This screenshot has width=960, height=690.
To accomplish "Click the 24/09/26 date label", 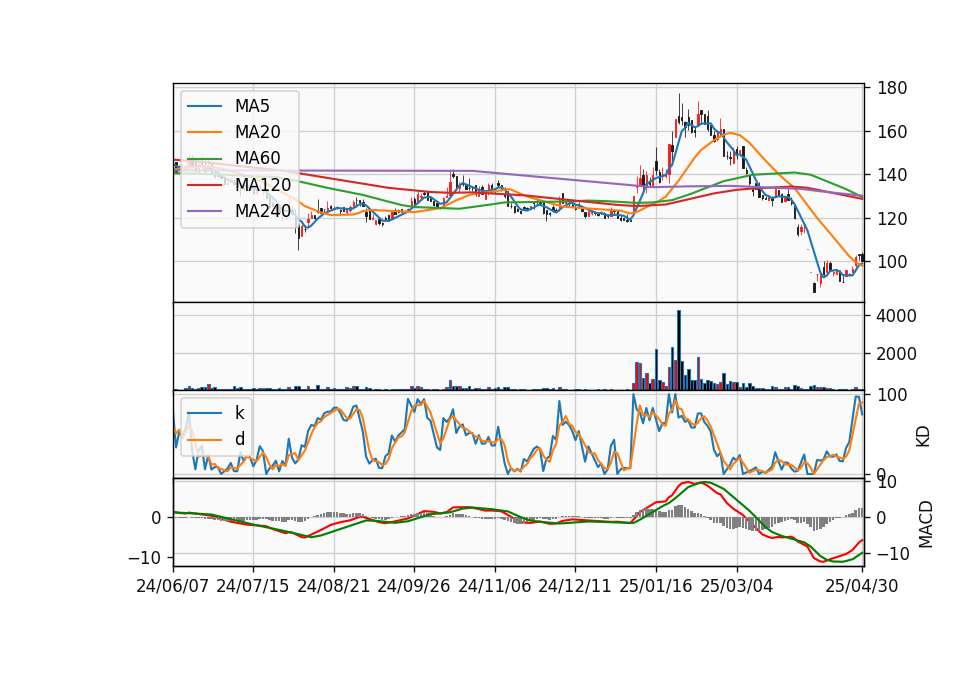I will (x=413, y=586).
